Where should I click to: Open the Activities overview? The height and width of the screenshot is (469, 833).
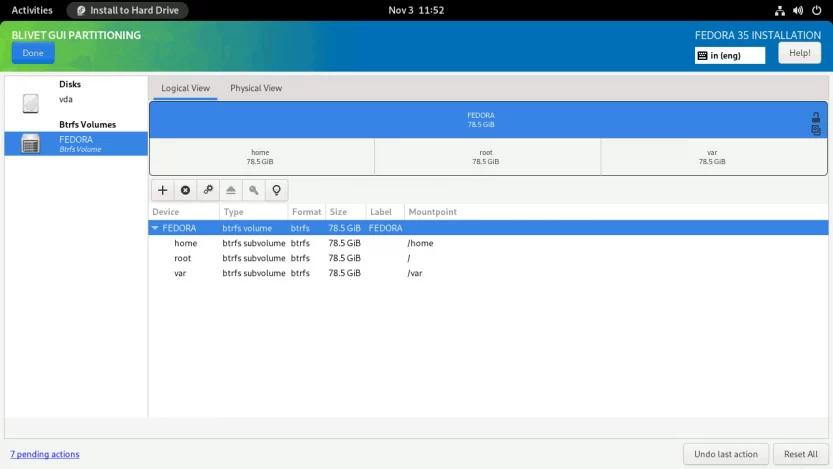pos(32,10)
